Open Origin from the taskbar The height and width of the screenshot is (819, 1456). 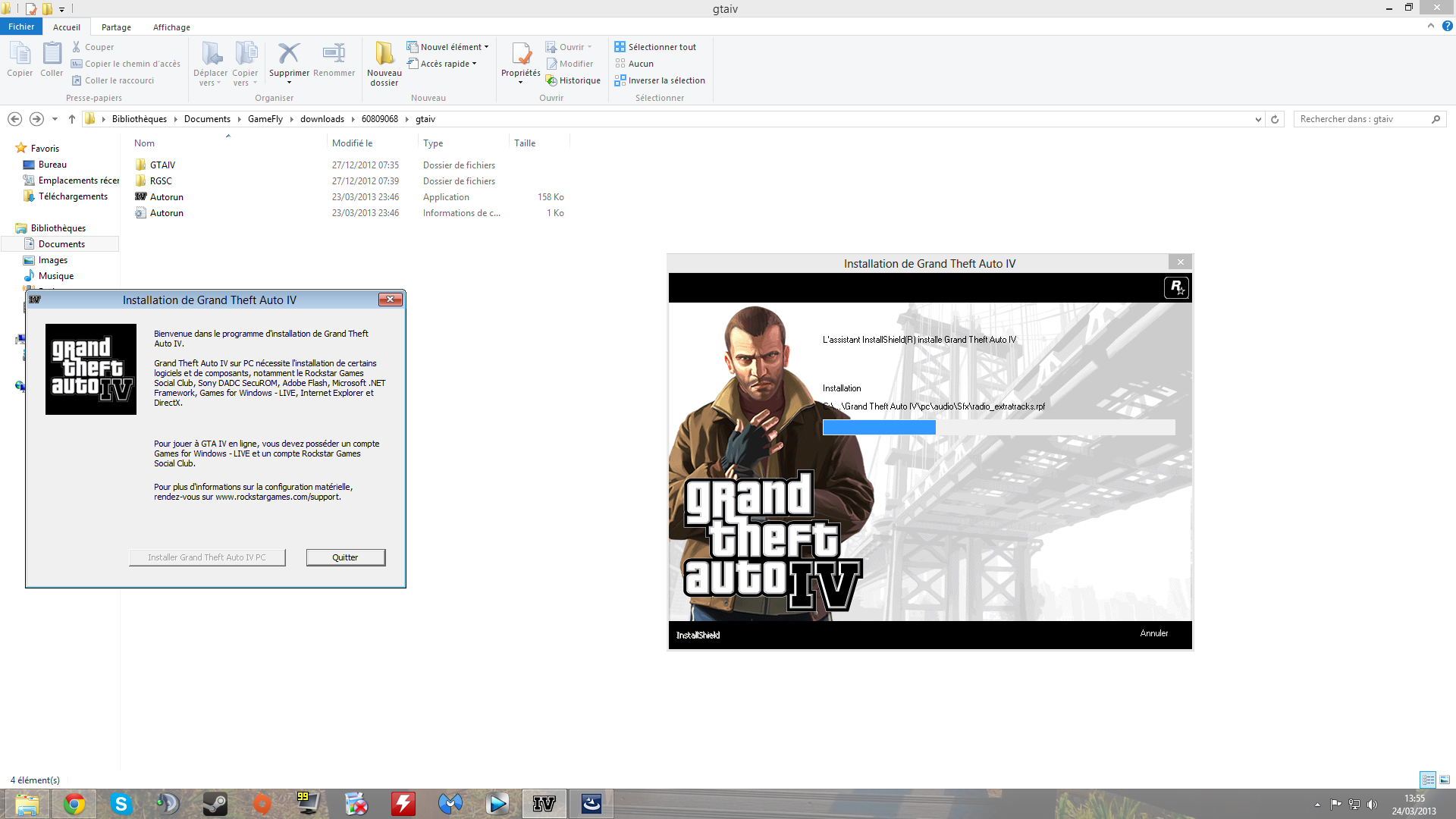(x=262, y=804)
